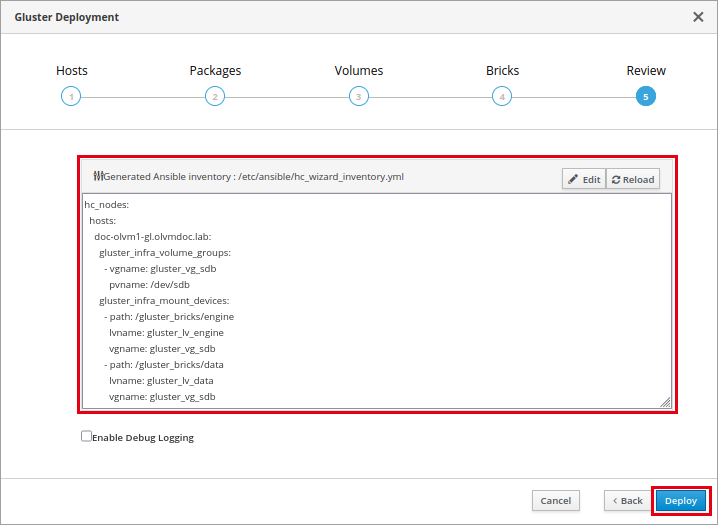
Task: Go back with the Back button
Action: tap(627, 501)
